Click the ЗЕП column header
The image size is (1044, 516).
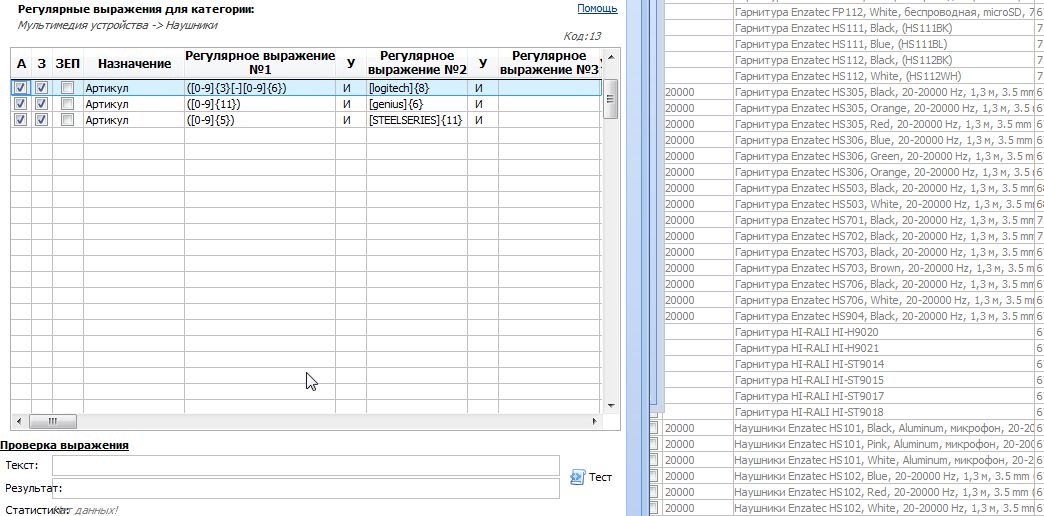coord(67,64)
